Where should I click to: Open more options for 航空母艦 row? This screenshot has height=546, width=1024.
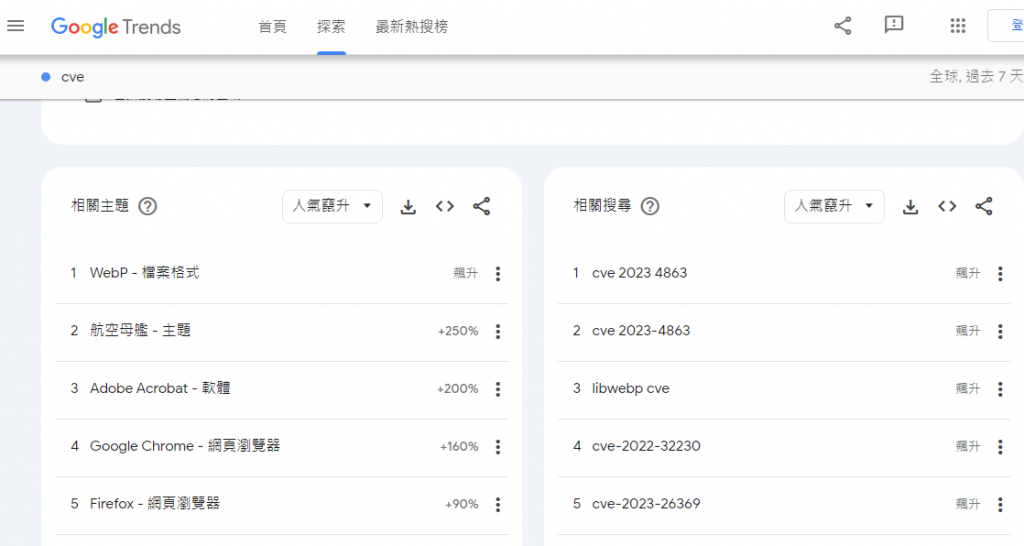click(x=498, y=331)
